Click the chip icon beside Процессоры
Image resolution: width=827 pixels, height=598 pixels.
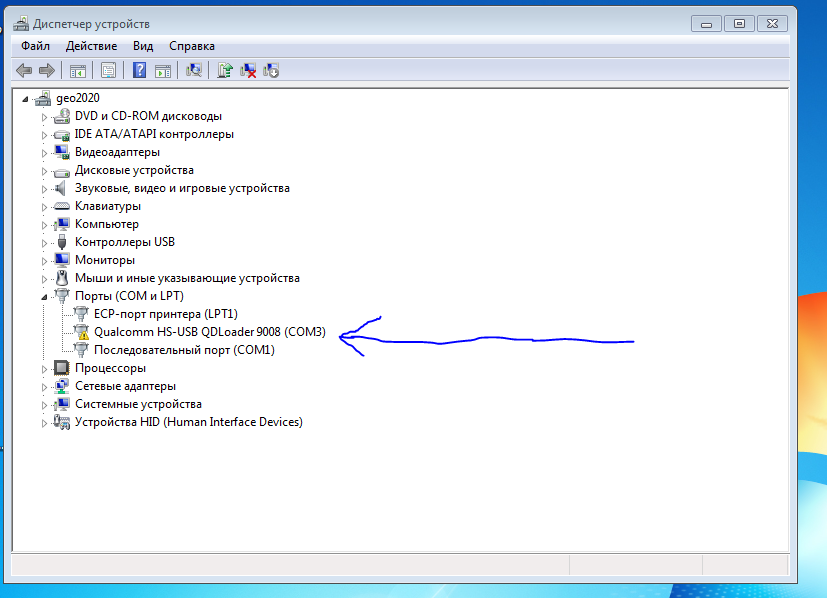click(62, 368)
